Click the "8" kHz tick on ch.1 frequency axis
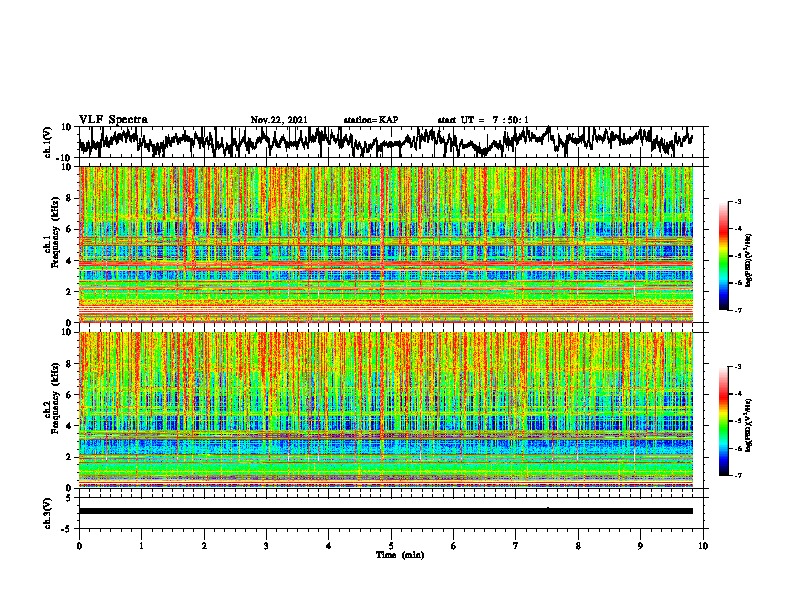Screen dimensions: 792x612 pos(71,198)
